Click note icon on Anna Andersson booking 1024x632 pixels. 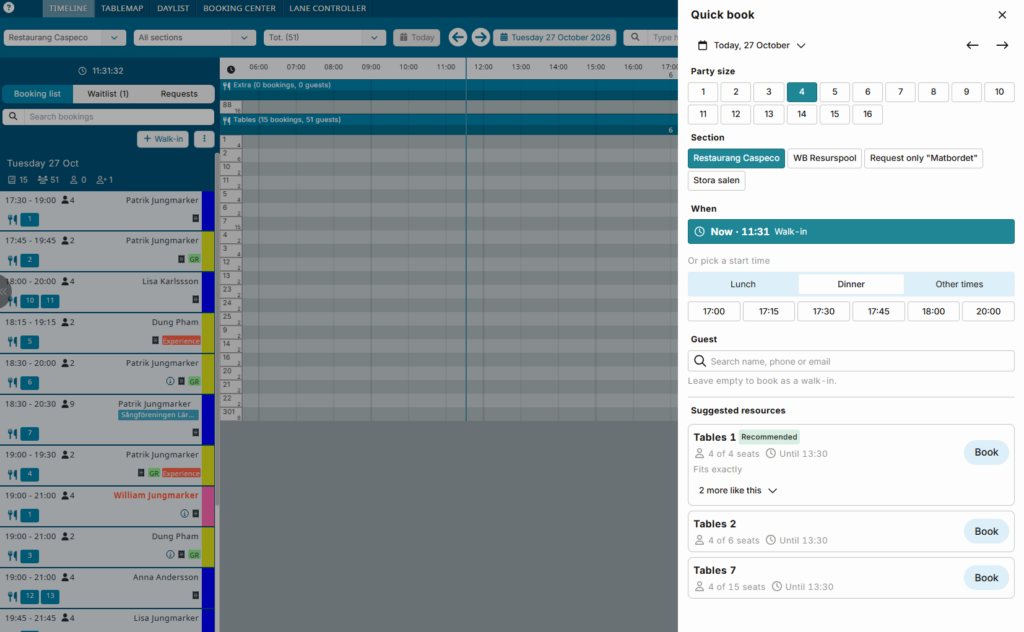[x=195, y=595]
